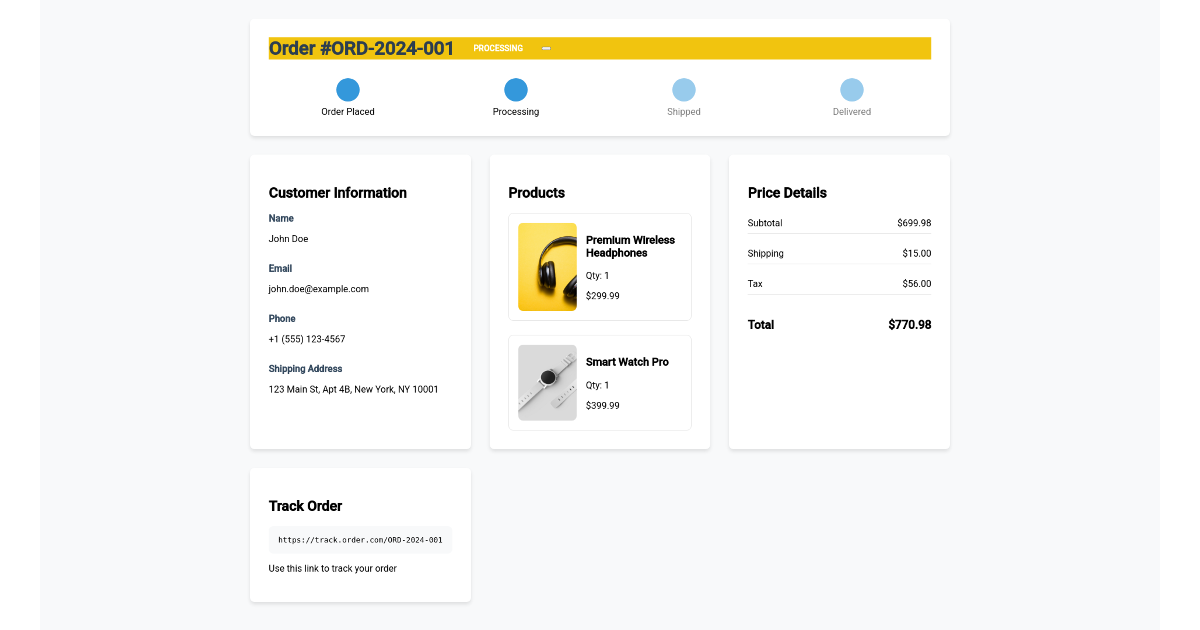Viewport: 1200px width, 630px height.
Task: Click the customer email john.doe@example.com
Action: (319, 288)
